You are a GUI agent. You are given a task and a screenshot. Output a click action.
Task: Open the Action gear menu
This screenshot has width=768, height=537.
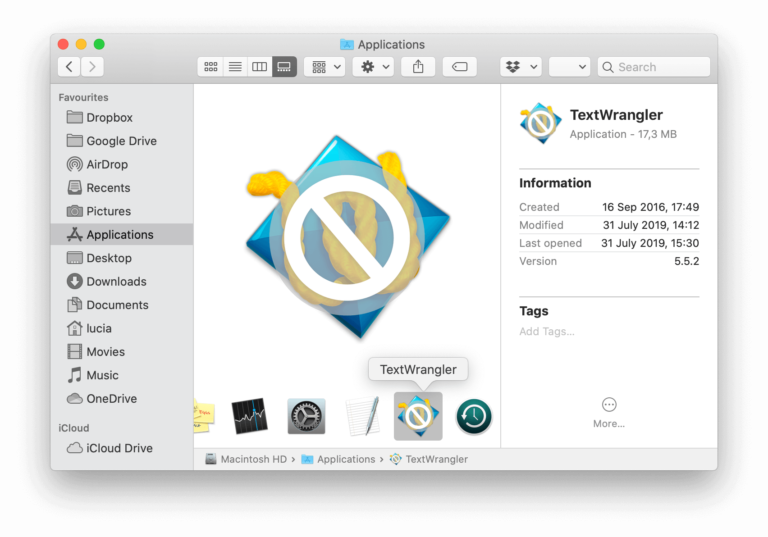[375, 67]
